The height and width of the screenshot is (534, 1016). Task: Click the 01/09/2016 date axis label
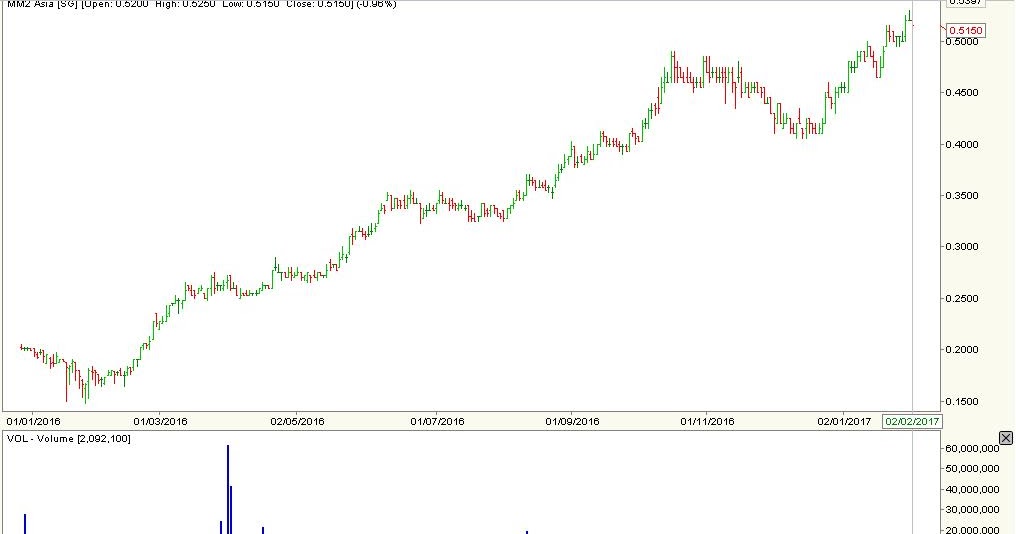click(572, 421)
